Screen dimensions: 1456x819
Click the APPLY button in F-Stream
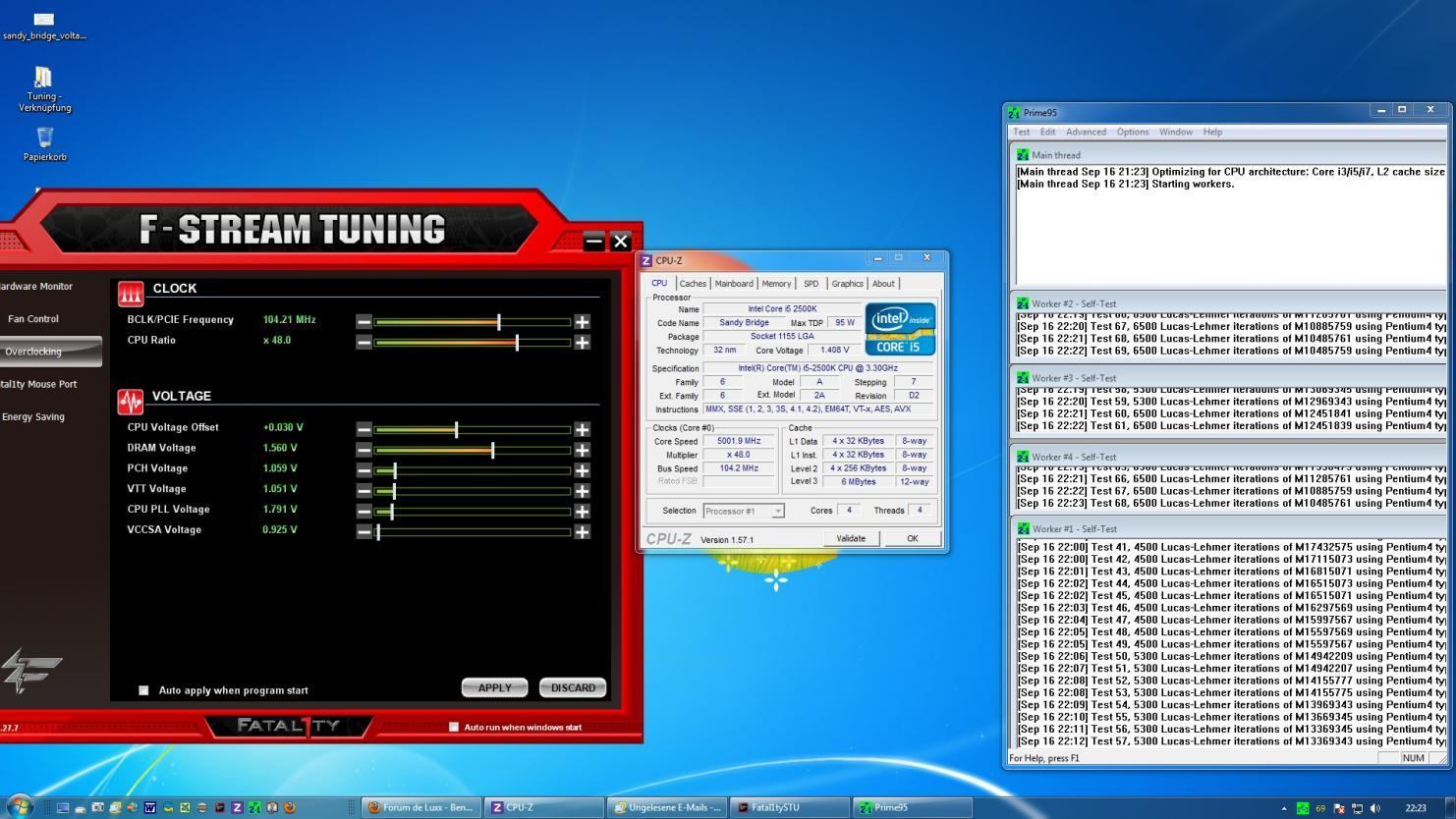(x=494, y=687)
